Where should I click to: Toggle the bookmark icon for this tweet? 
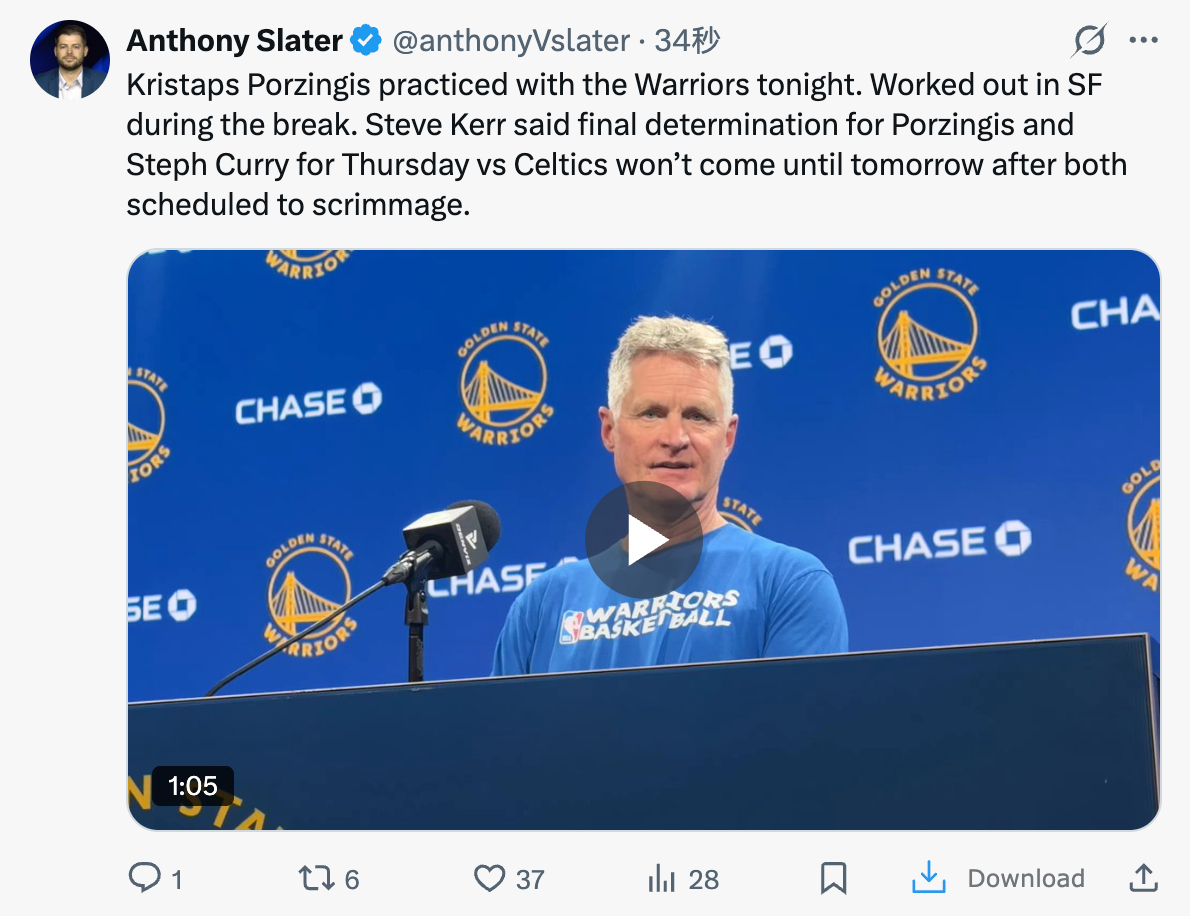tap(833, 878)
